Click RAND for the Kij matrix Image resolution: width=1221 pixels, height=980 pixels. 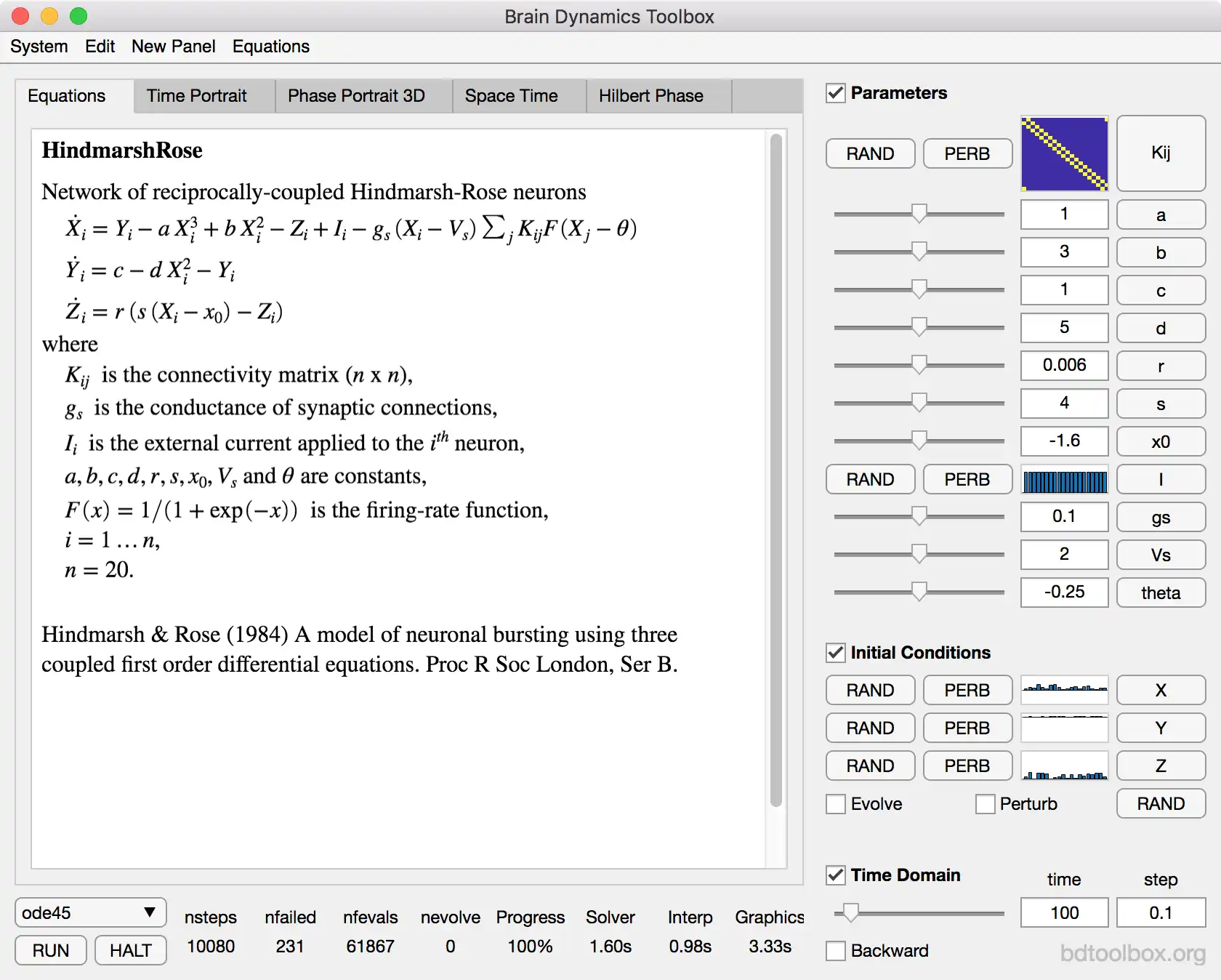click(871, 153)
